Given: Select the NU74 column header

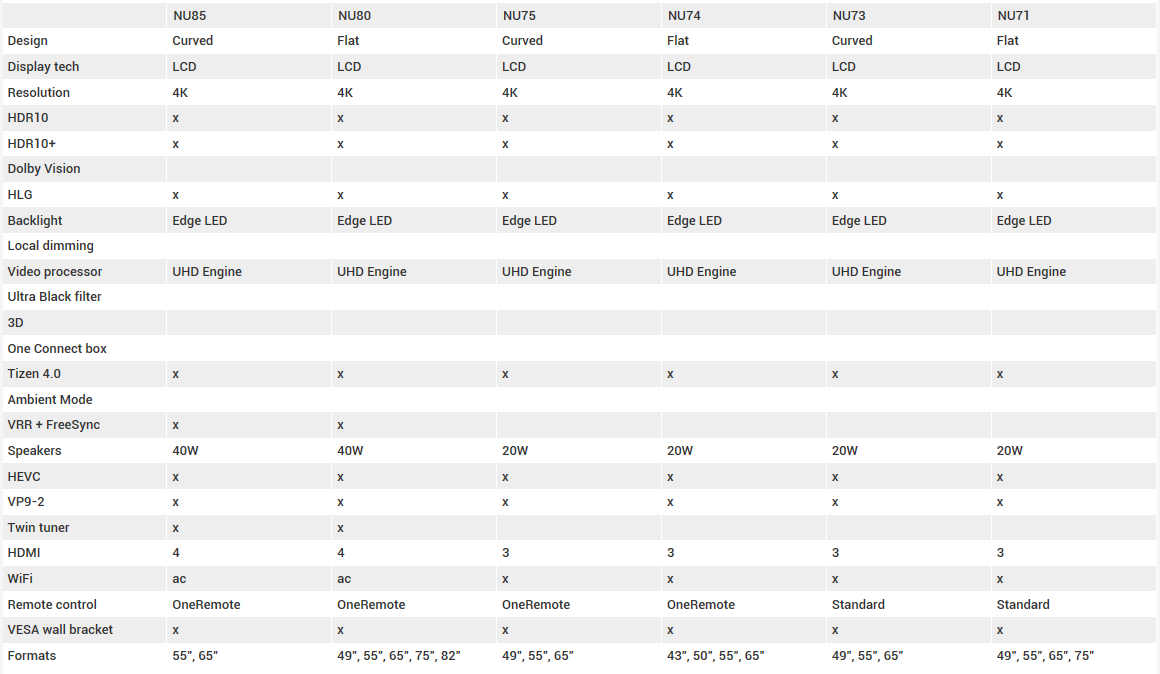Looking at the screenshot, I should [x=685, y=15].
